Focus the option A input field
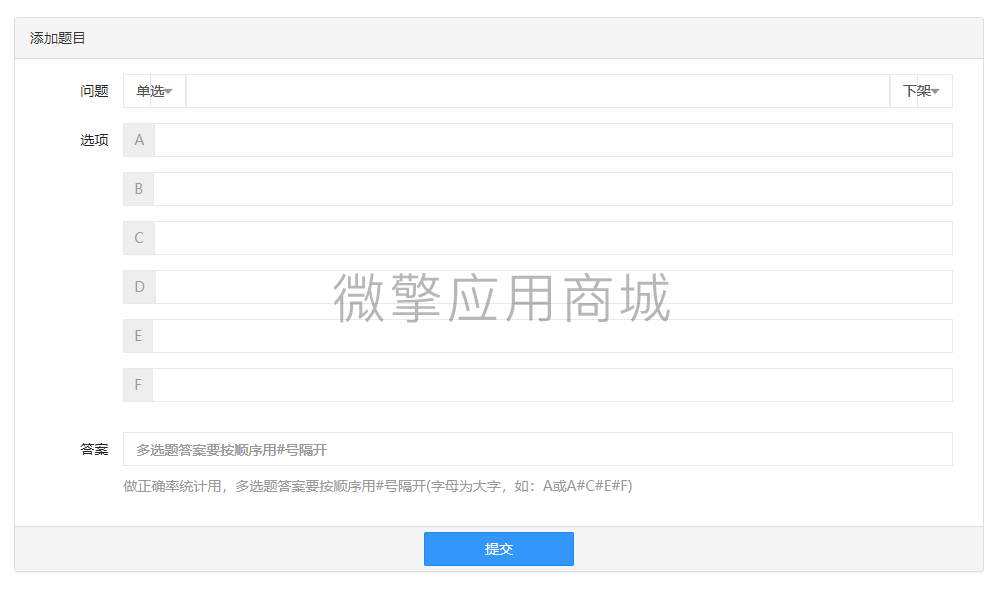This screenshot has width=1003, height=596. (553, 140)
